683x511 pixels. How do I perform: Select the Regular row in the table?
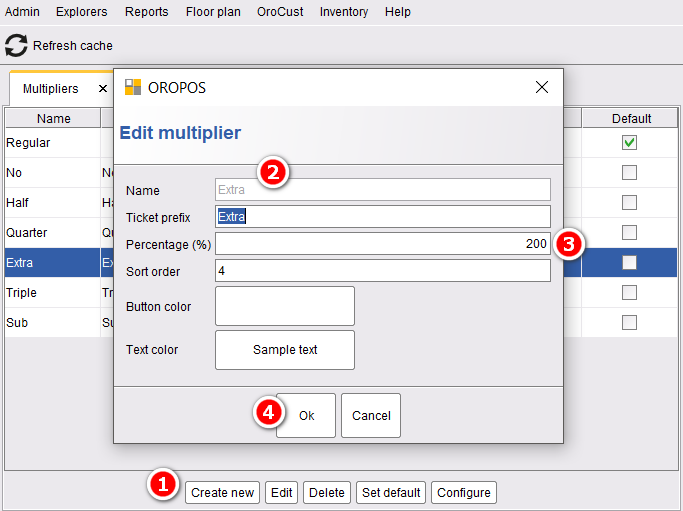click(x=53, y=142)
